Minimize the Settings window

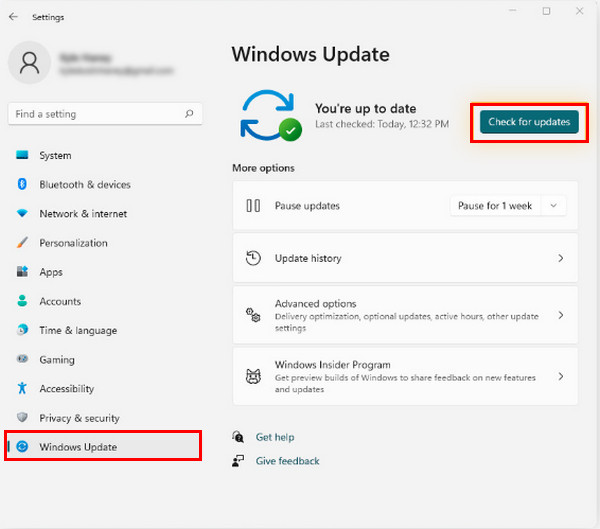(512, 11)
